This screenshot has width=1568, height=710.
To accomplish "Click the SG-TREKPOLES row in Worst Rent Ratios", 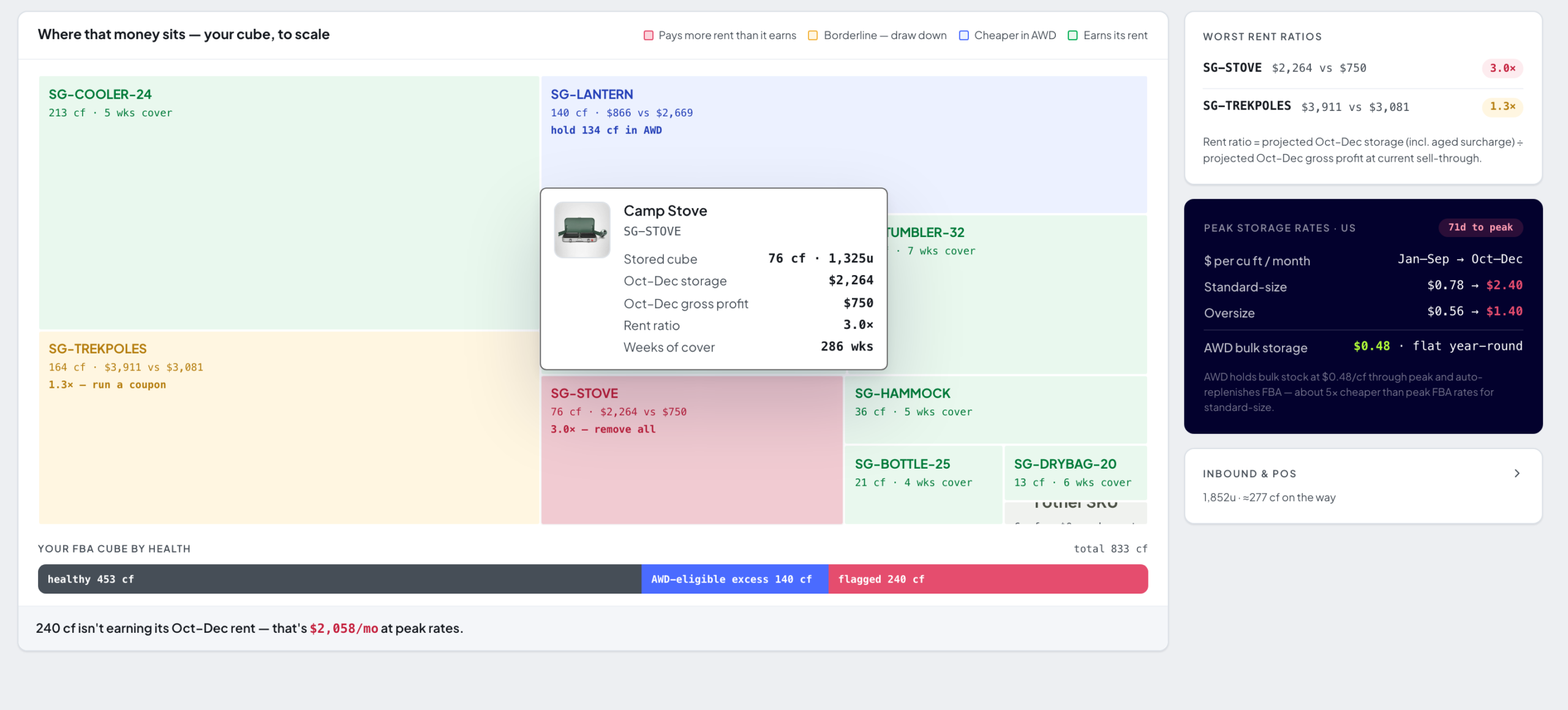I will [1363, 107].
